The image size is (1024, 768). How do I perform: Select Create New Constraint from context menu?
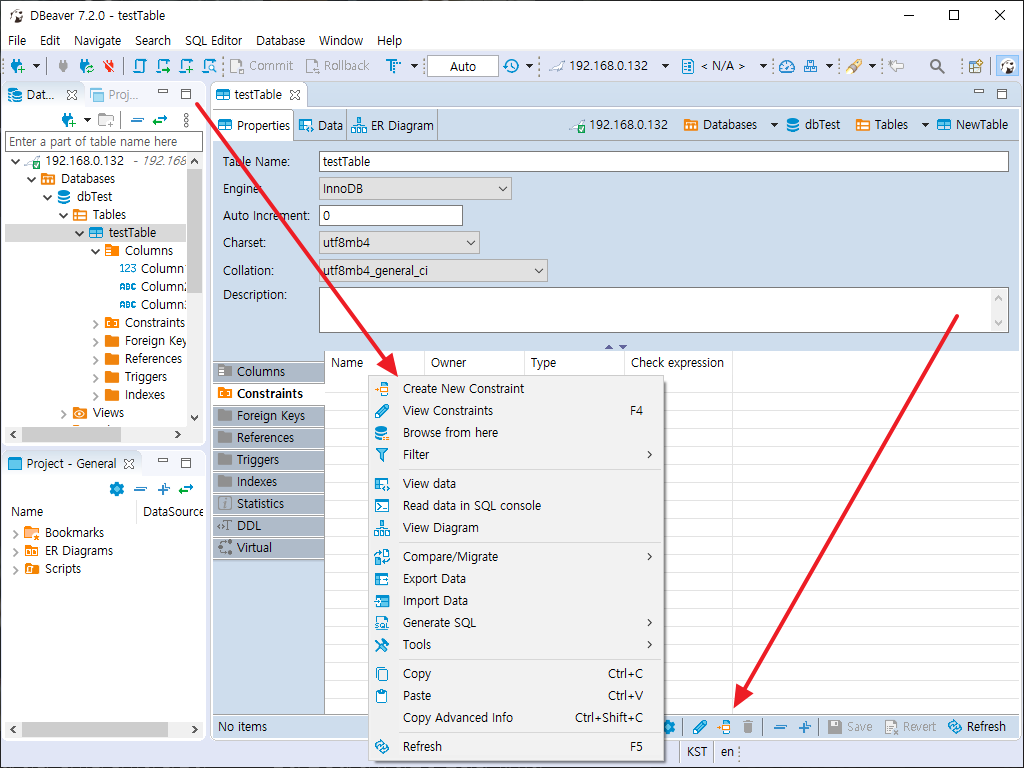[x=463, y=388]
